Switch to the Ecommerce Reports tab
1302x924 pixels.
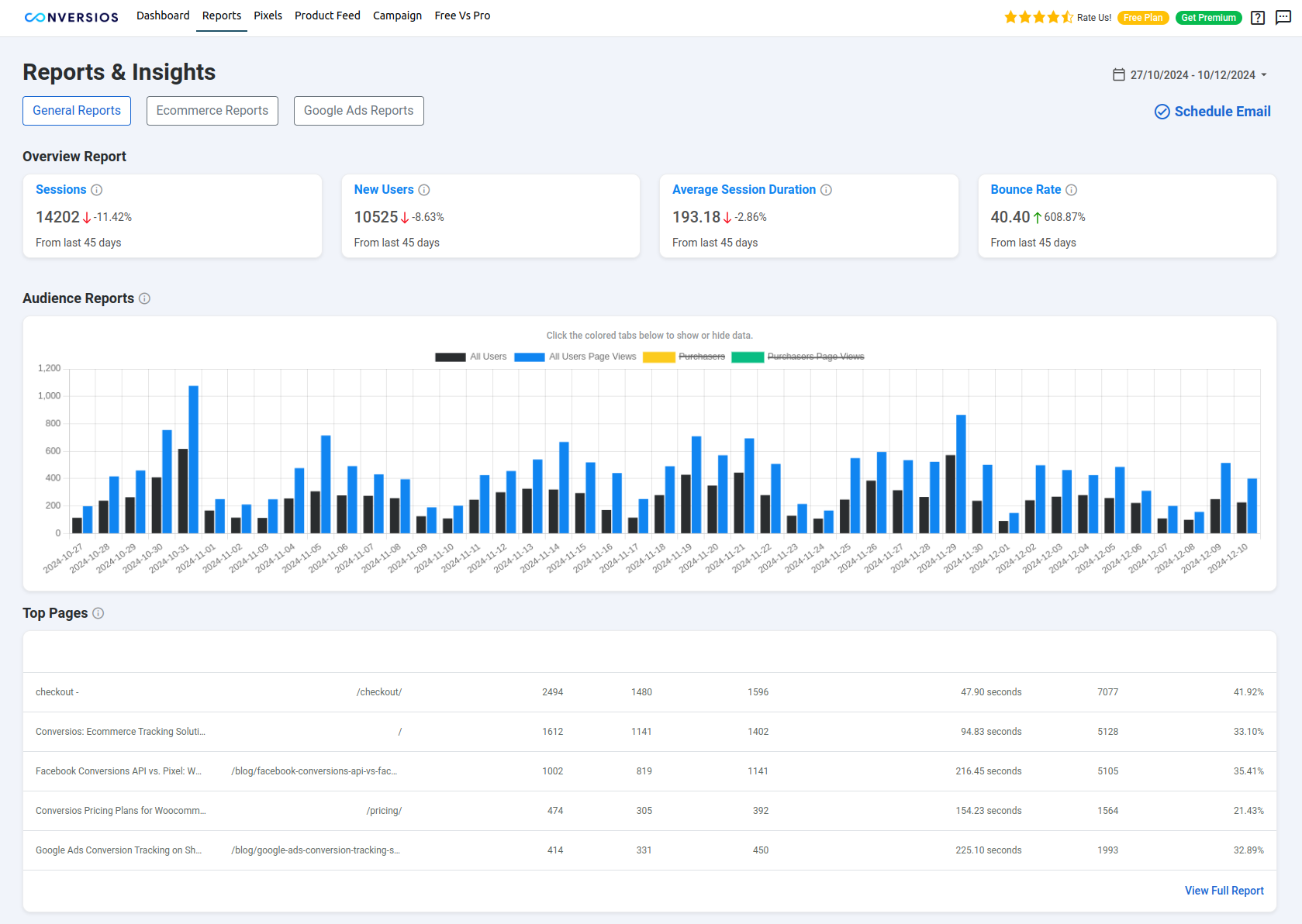point(212,110)
